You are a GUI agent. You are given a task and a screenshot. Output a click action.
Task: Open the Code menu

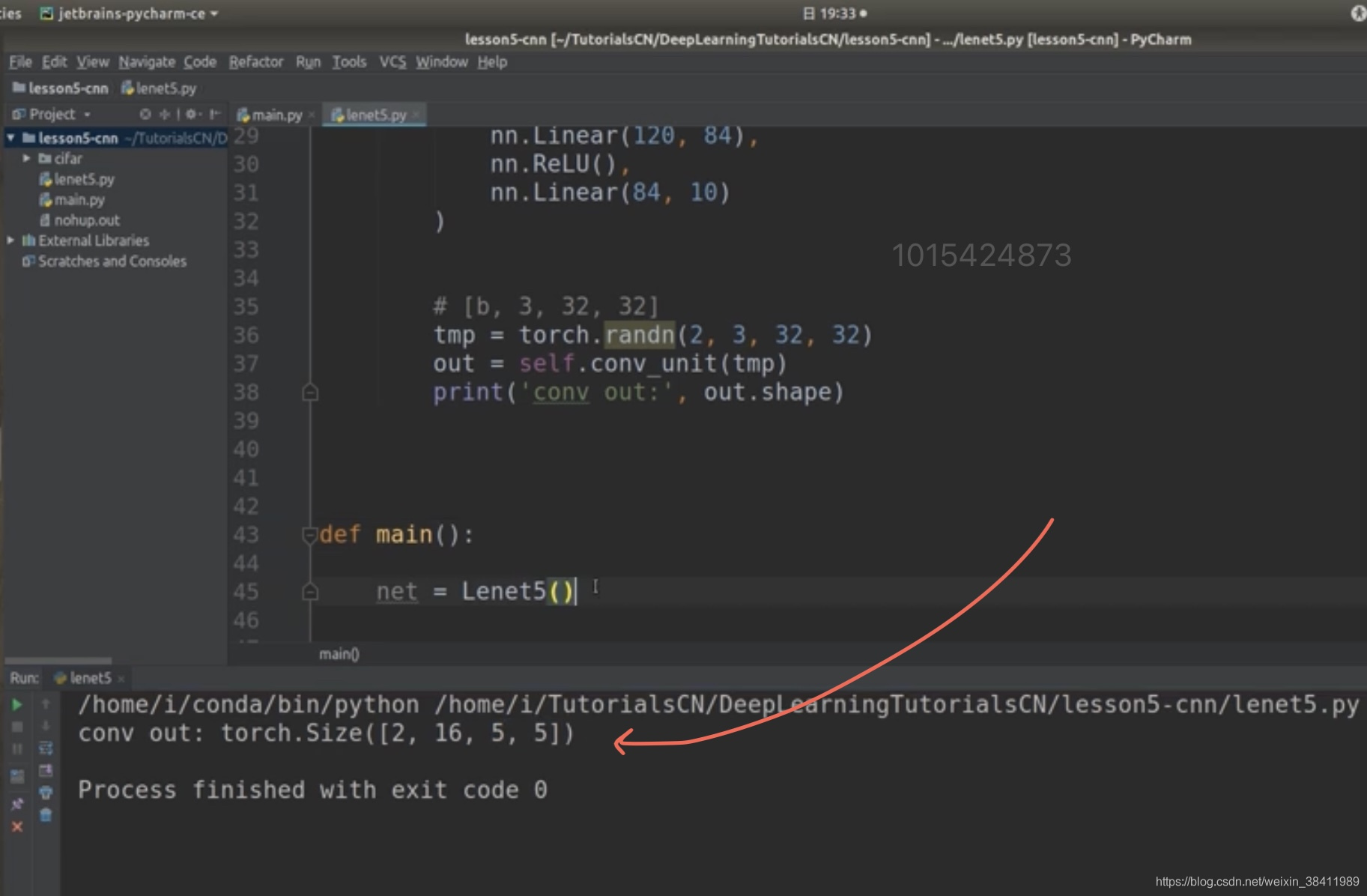click(200, 61)
